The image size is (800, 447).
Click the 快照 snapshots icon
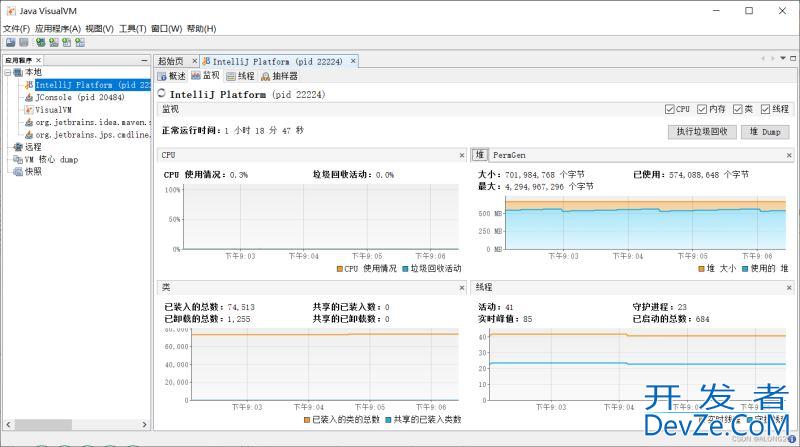click(18, 172)
